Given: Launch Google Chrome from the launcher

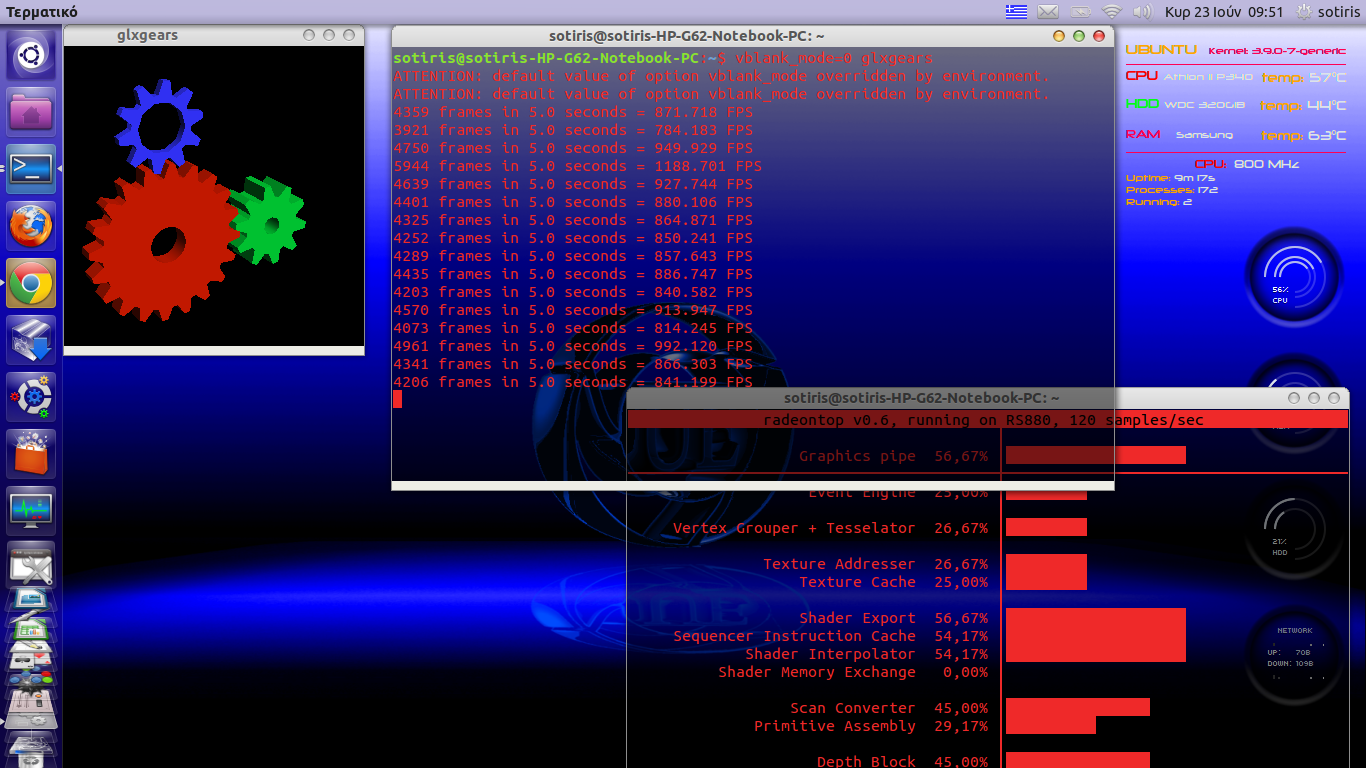Looking at the screenshot, I should (31, 284).
